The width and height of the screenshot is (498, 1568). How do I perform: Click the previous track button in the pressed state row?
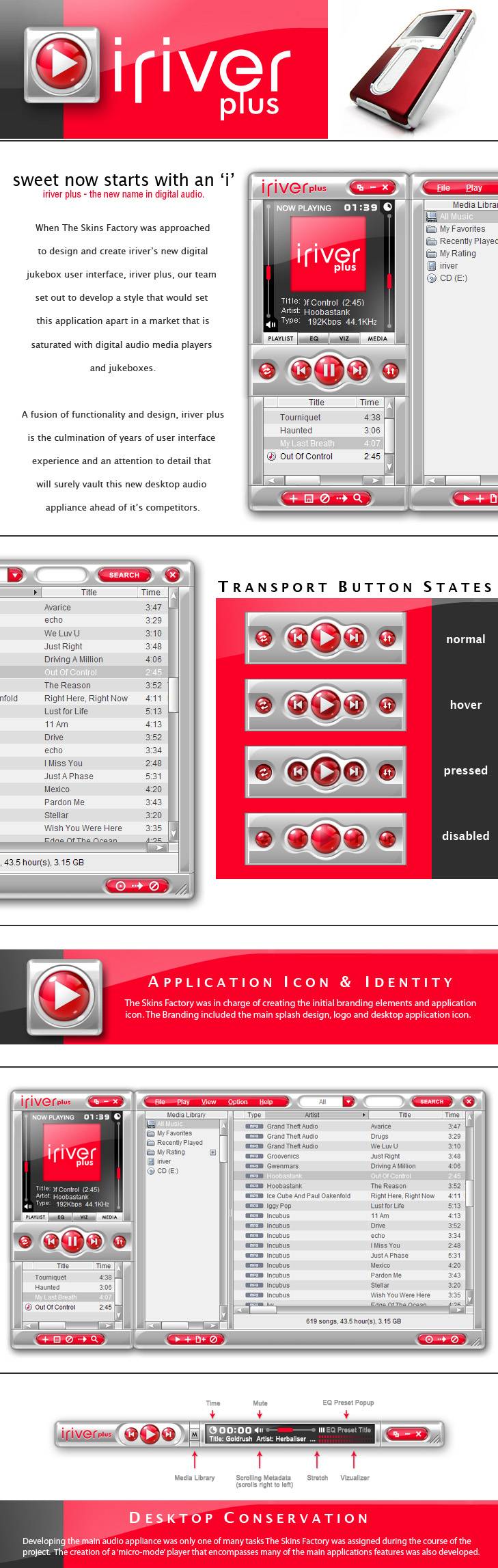tap(298, 772)
